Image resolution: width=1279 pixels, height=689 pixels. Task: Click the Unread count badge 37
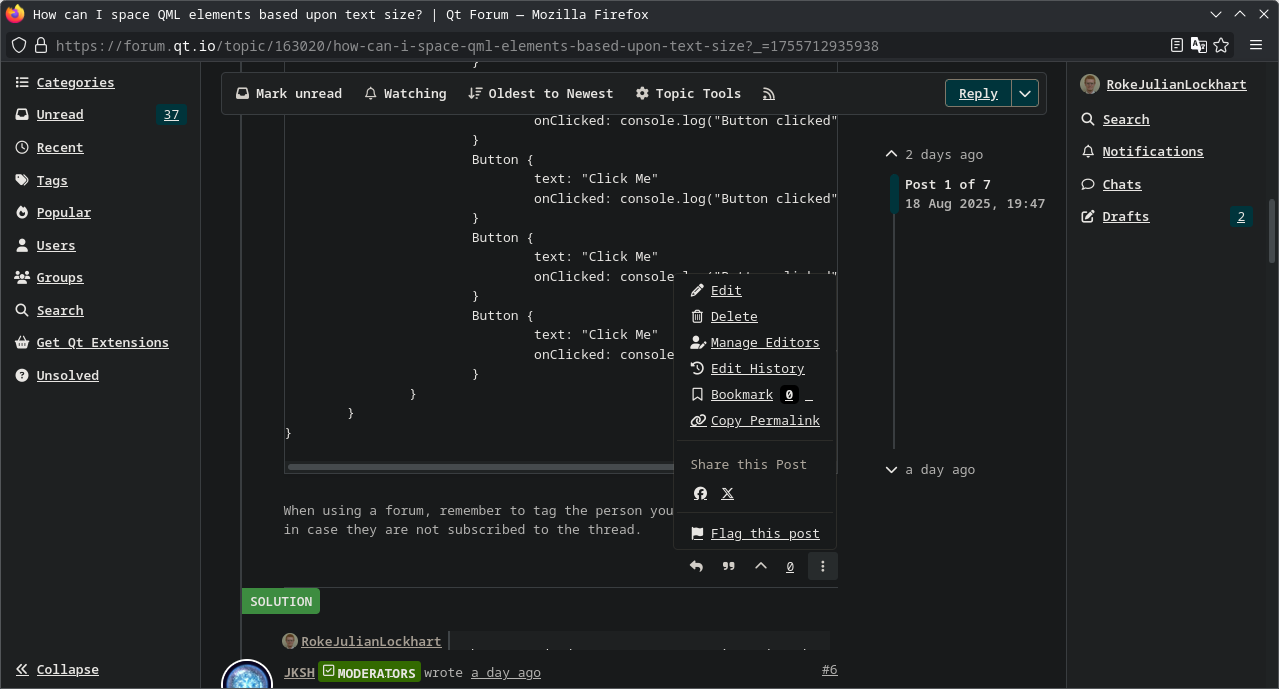[172, 114]
